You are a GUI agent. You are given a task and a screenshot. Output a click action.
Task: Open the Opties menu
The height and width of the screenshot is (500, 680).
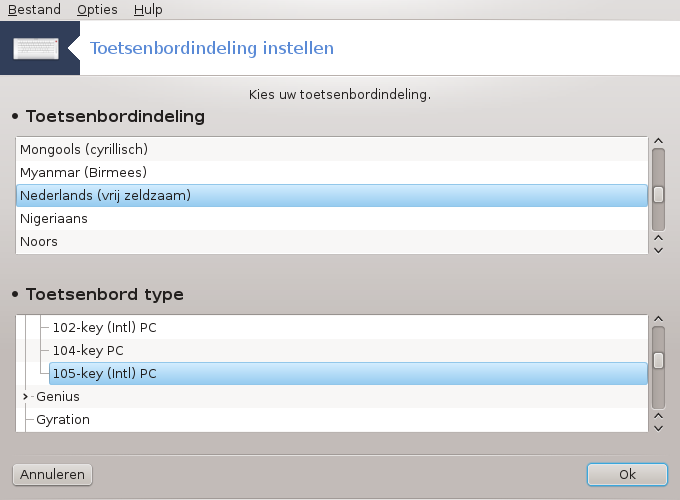coord(97,10)
